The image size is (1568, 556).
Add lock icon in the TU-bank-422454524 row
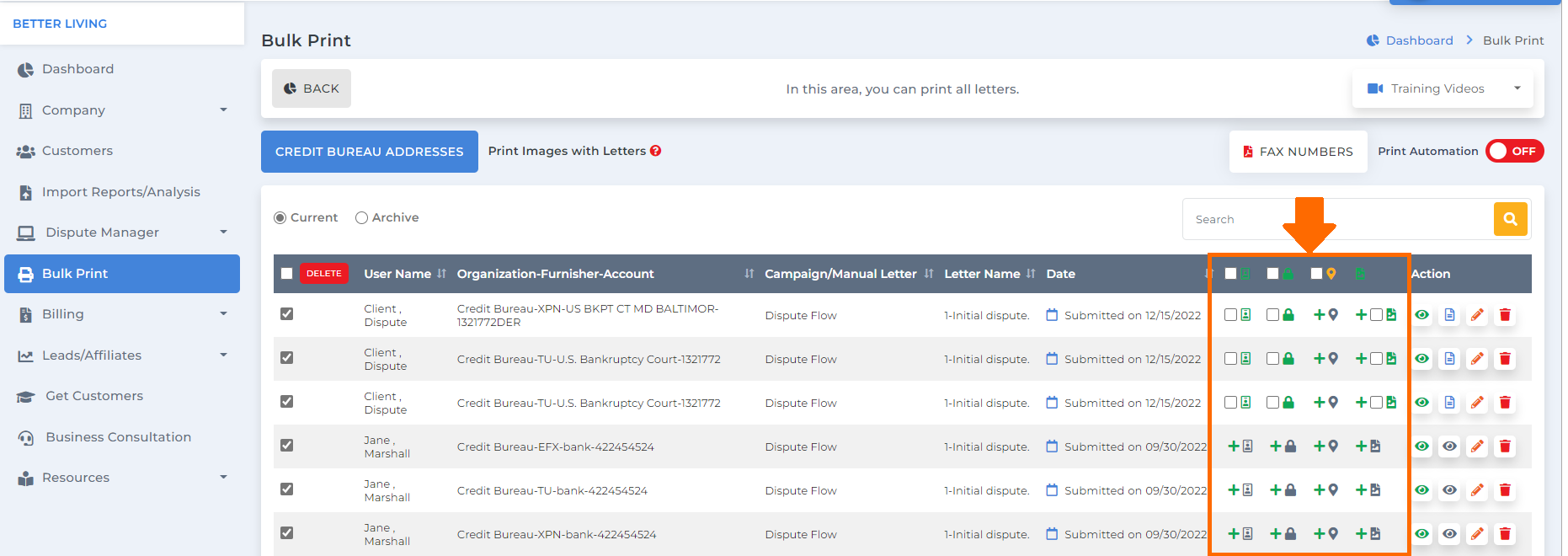point(1283,490)
